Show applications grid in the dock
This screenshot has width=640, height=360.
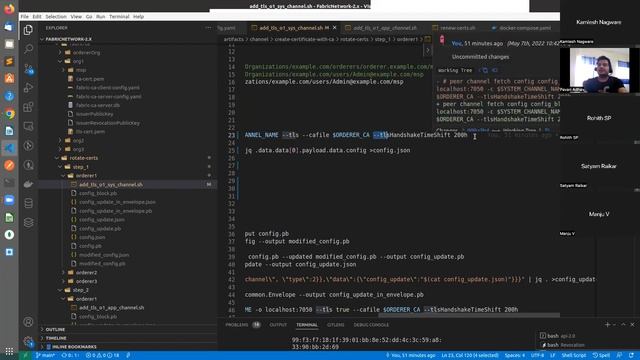(9, 351)
